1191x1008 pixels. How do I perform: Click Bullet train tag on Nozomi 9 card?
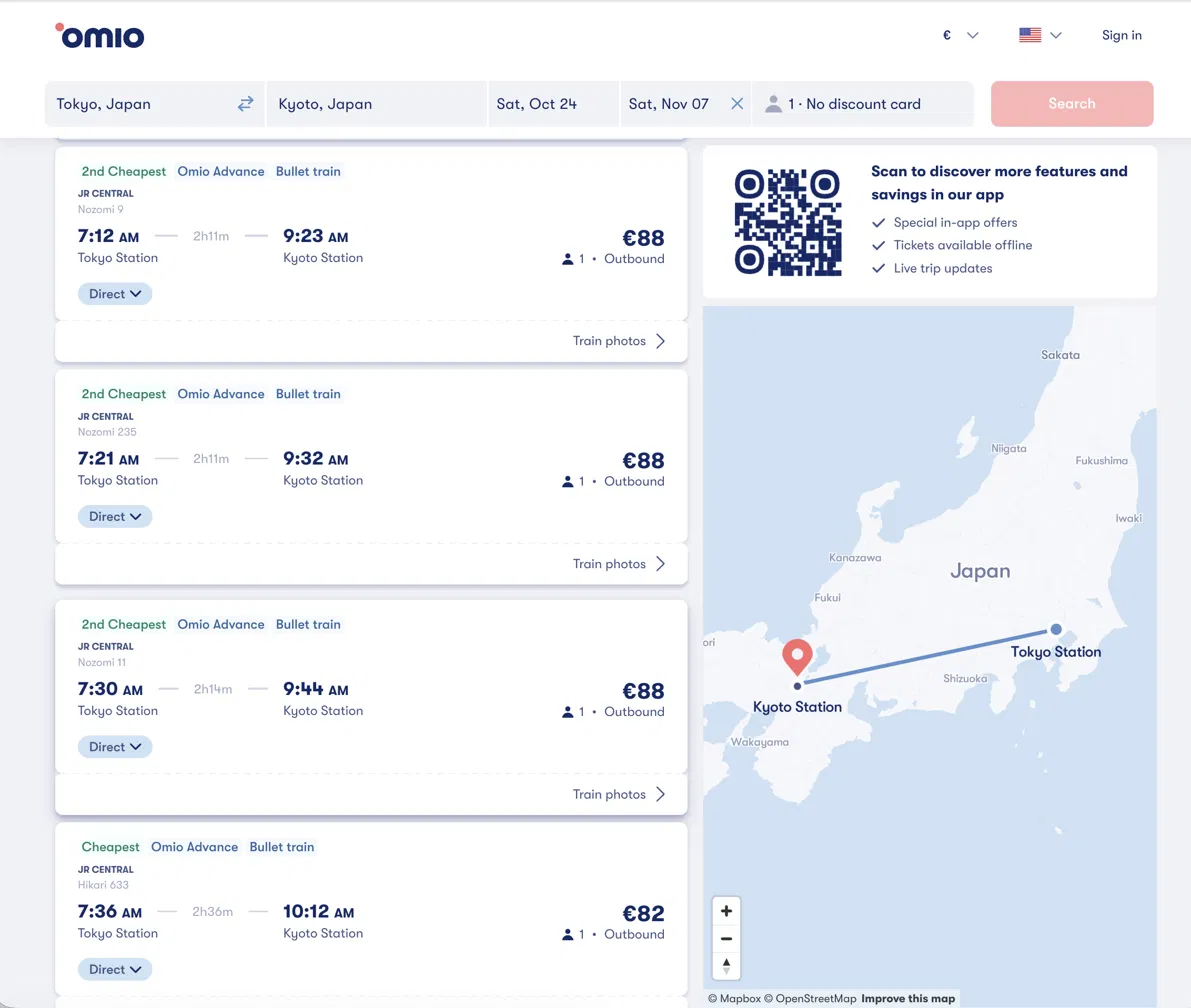[308, 171]
